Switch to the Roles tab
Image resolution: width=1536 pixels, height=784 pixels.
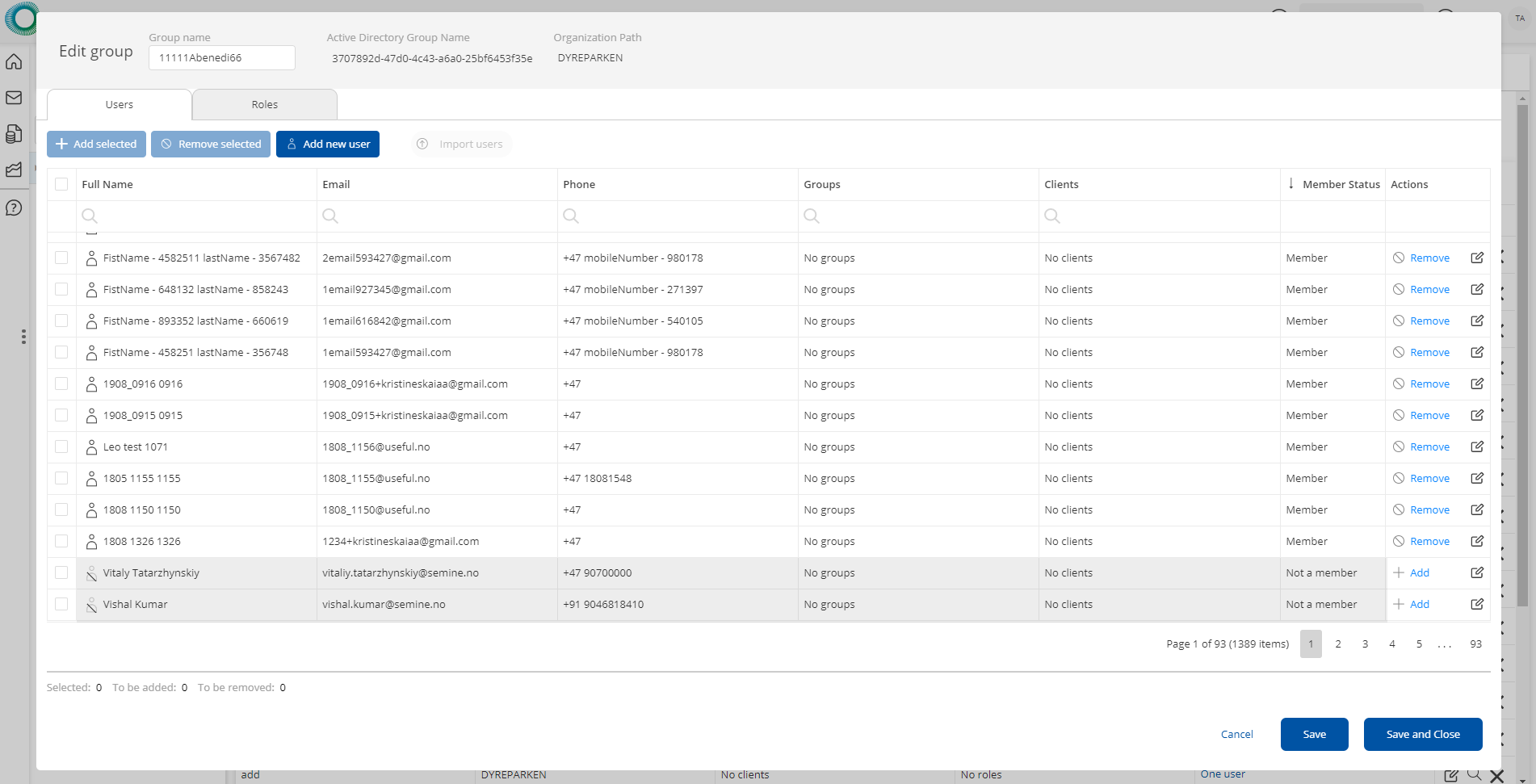coord(264,105)
